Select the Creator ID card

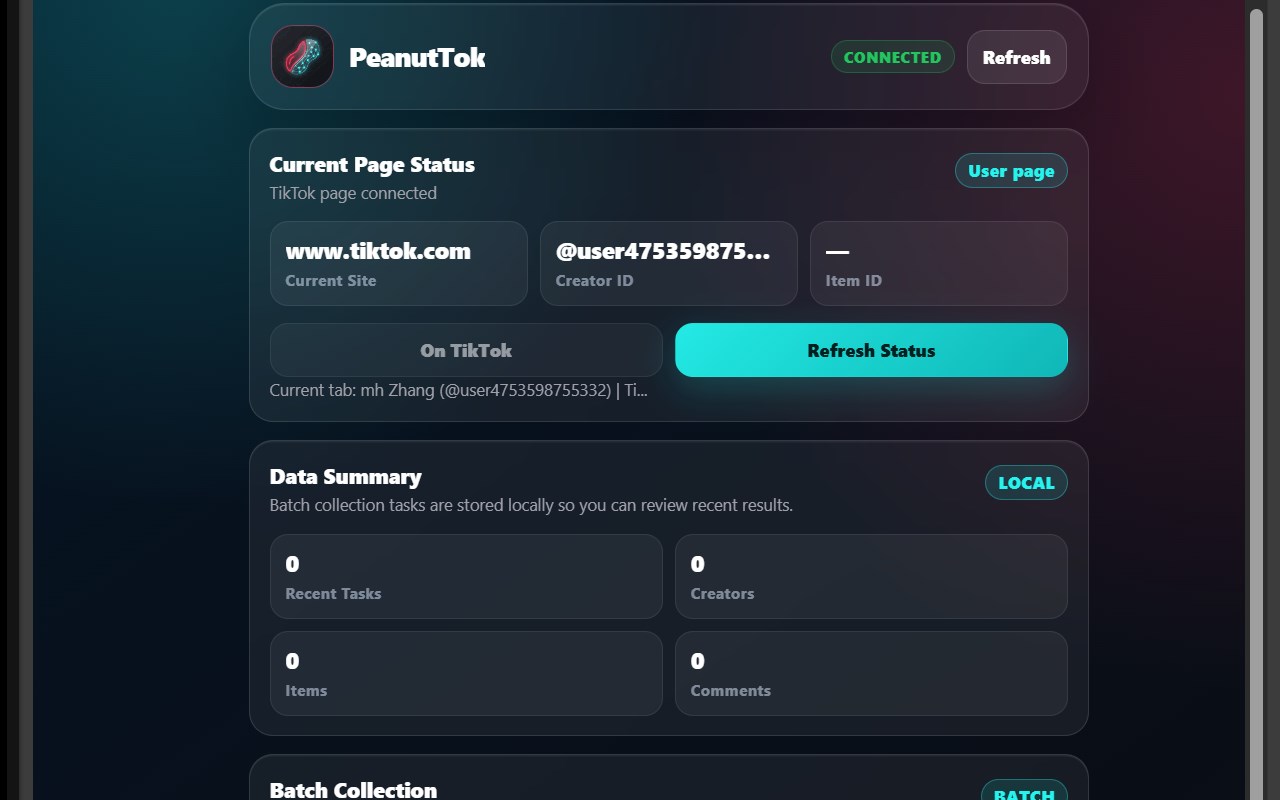pyautogui.click(x=668, y=263)
